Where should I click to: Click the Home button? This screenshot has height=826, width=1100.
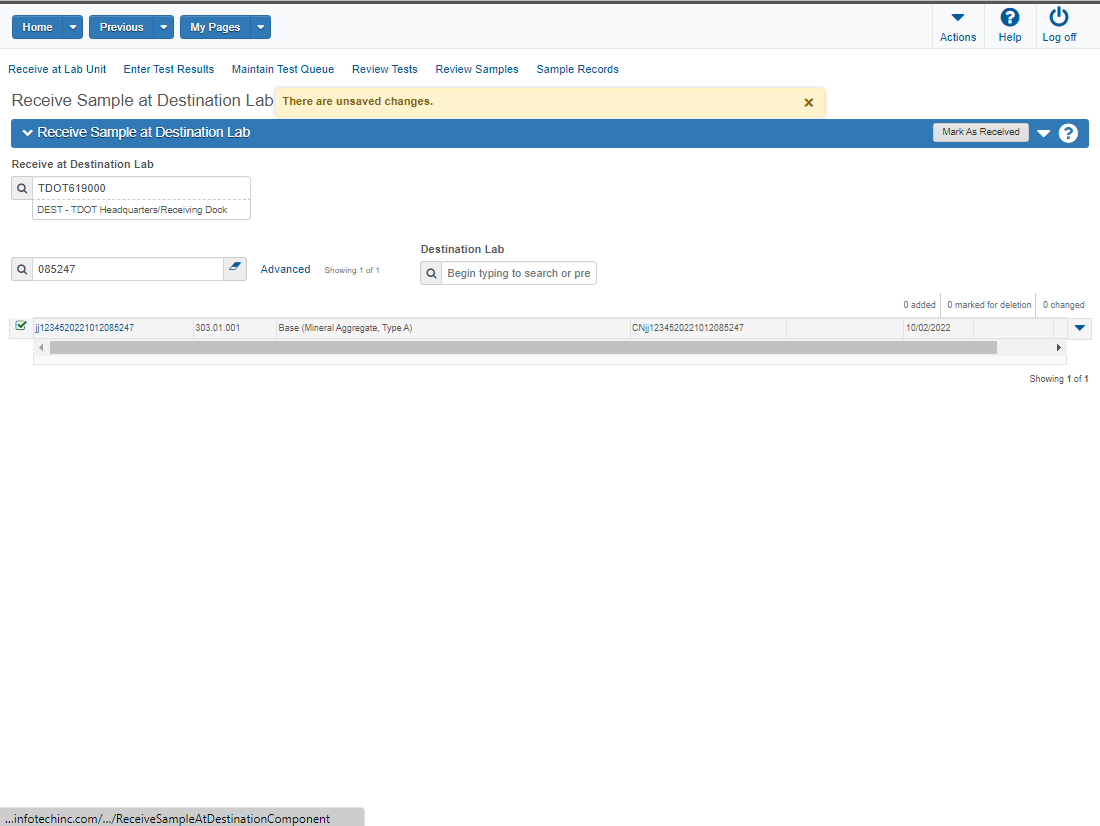37,27
